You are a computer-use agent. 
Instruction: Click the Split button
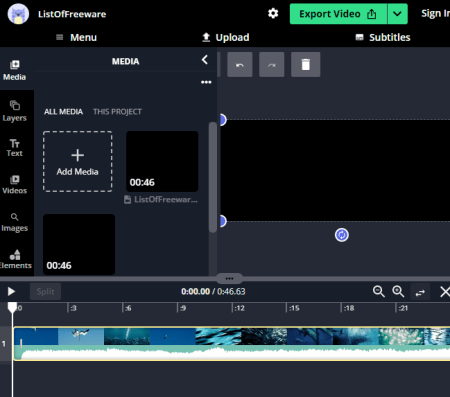coord(45,292)
